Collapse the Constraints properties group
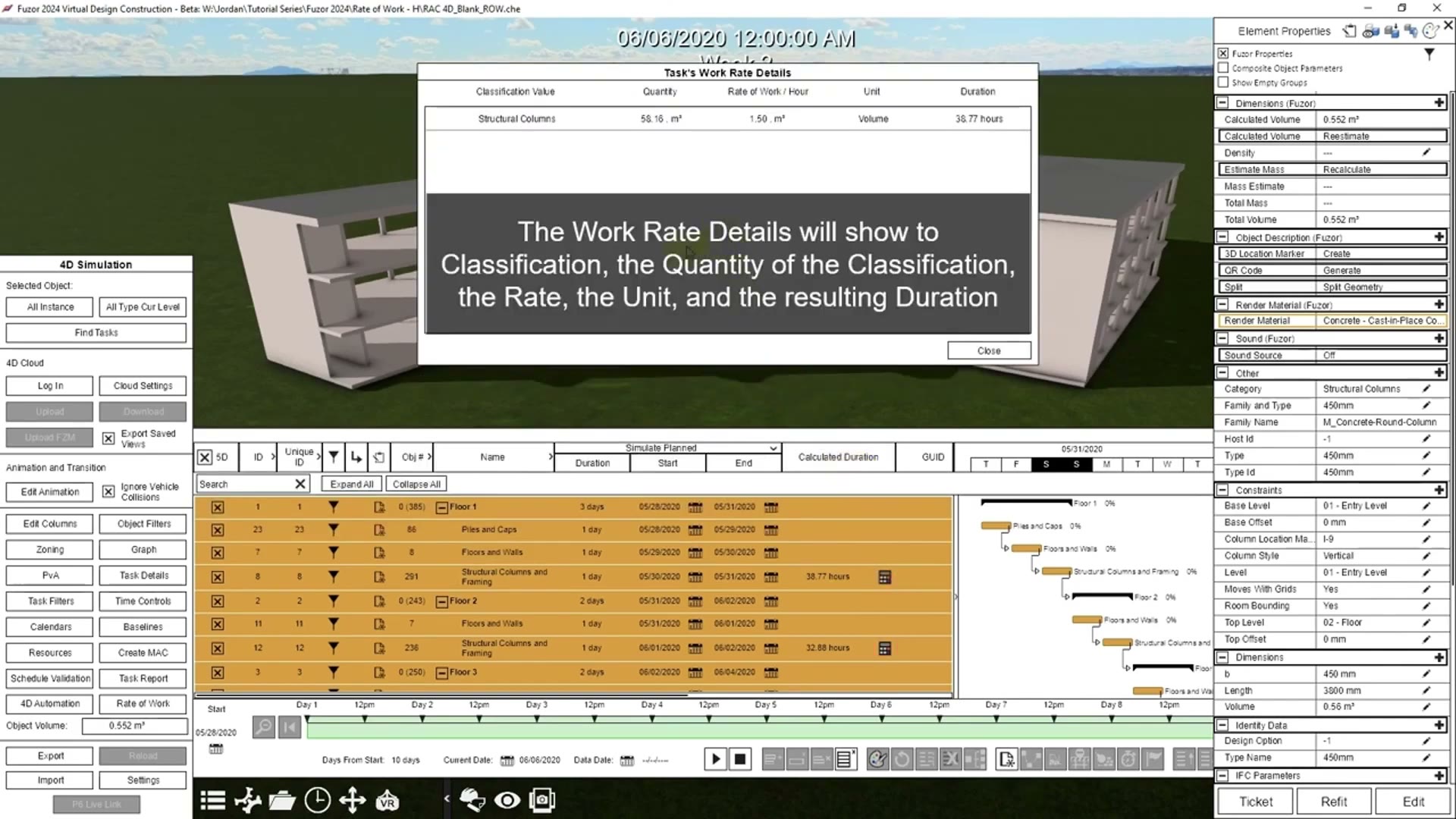The height and width of the screenshot is (819, 1456). [x=1222, y=489]
